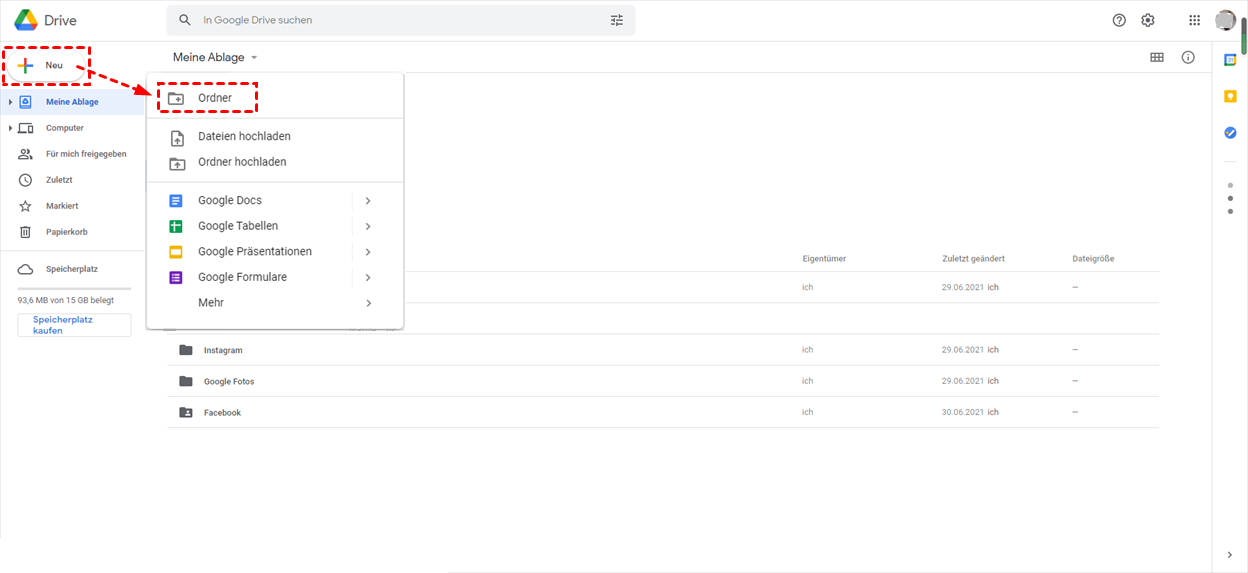This screenshot has width=1248, height=573.
Task: Expand Mehr submenu arrow
Action: click(368, 303)
